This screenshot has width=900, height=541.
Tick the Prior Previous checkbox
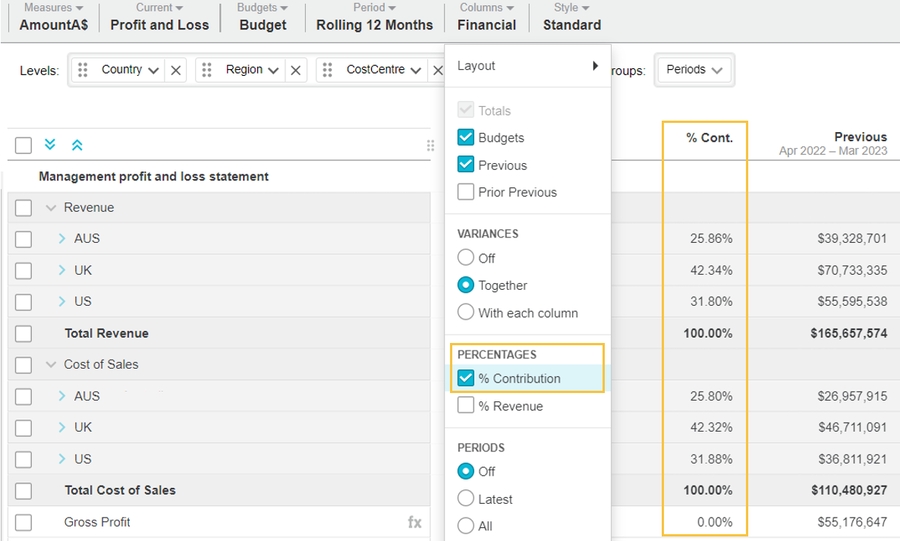[466, 192]
